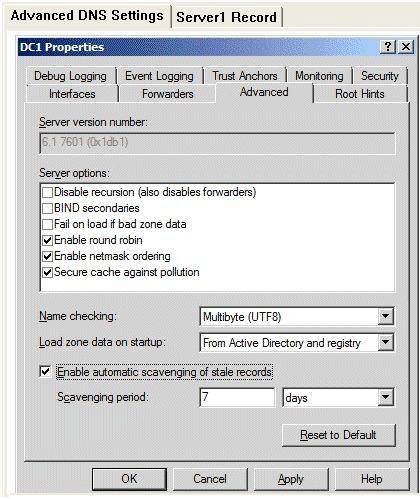The height and width of the screenshot is (499, 420).
Task: Open the Root Hints tab
Action: tap(360, 94)
